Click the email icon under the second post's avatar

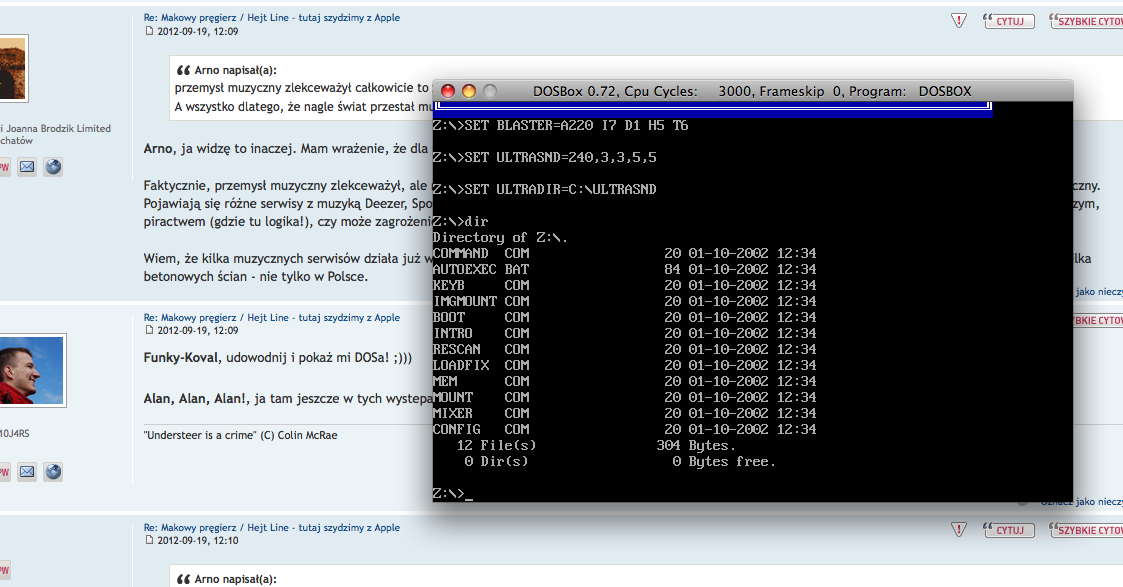(27, 471)
